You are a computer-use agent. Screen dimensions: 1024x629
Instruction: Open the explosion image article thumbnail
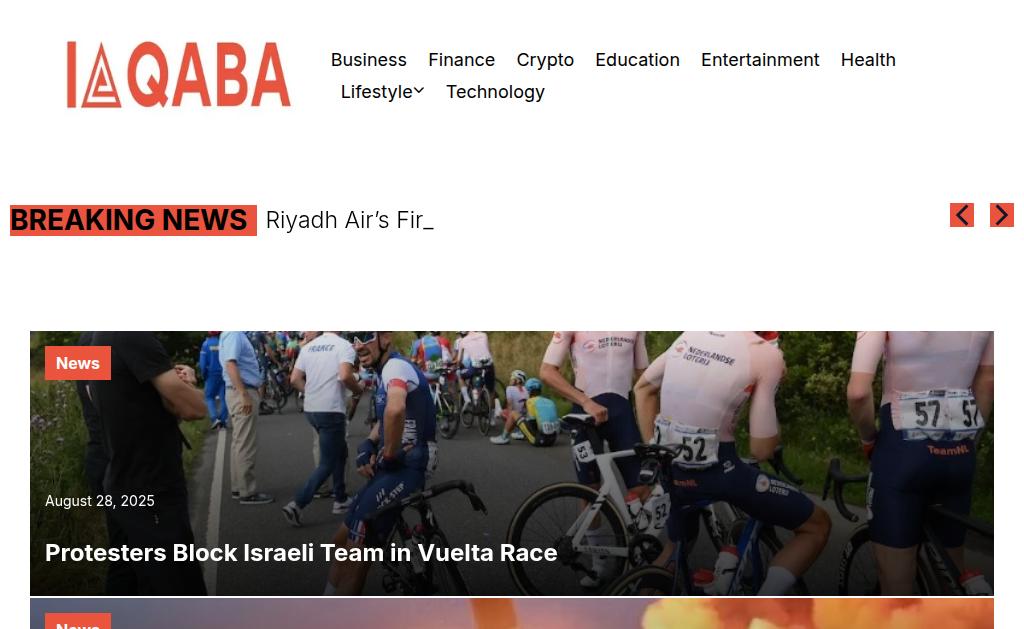[x=512, y=614]
